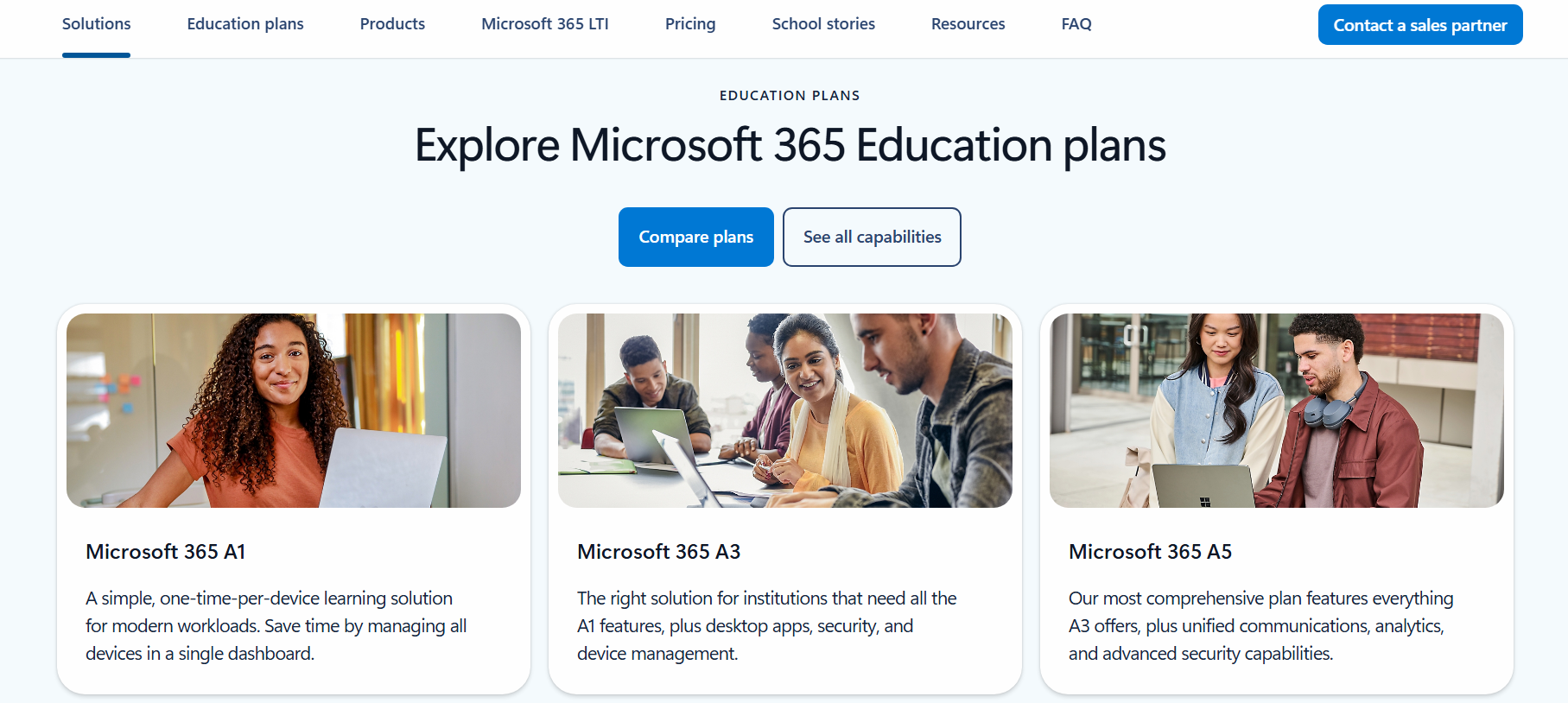Go to the FAQ section

1076,24
